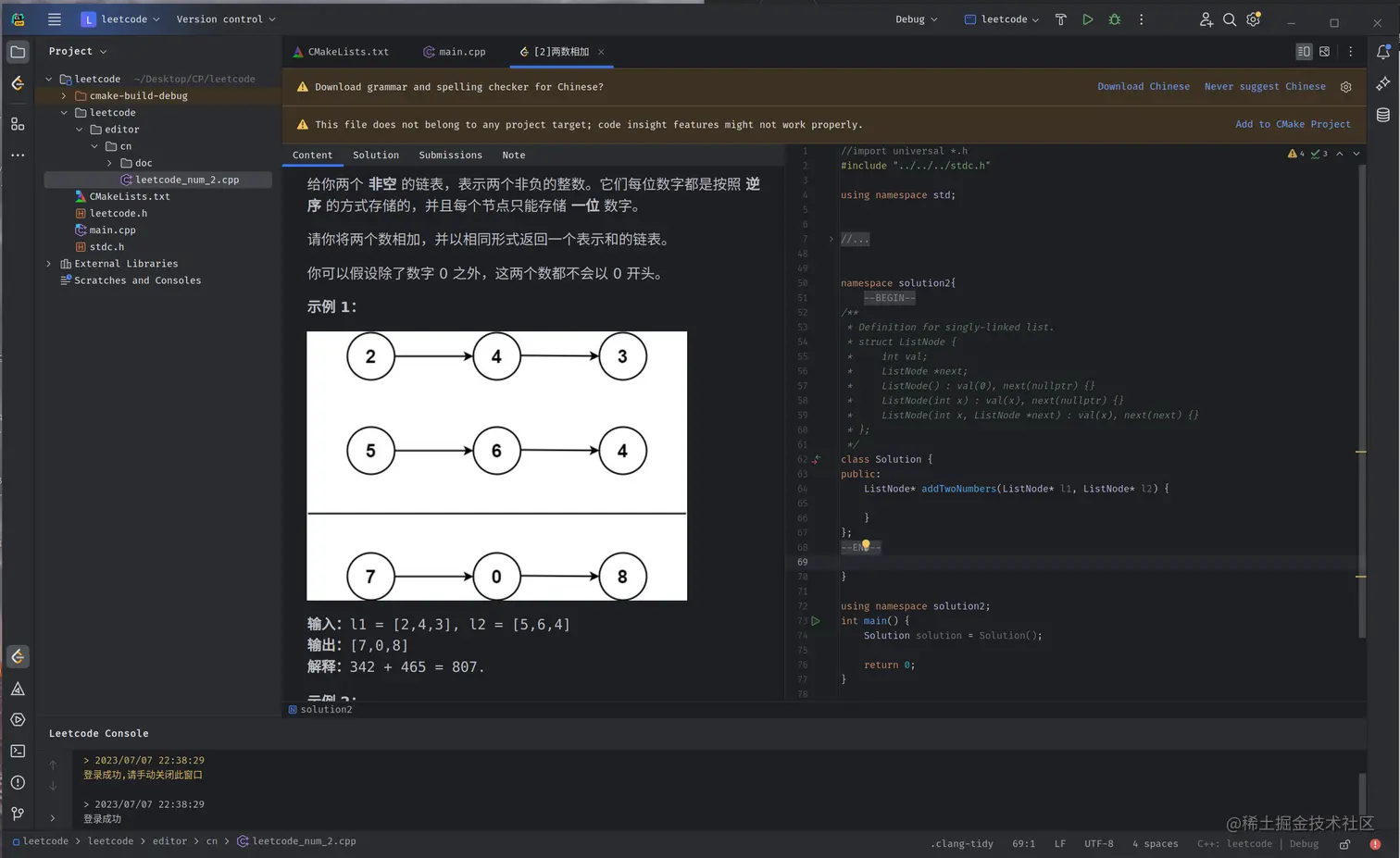Collapse the cn folder

(94, 146)
